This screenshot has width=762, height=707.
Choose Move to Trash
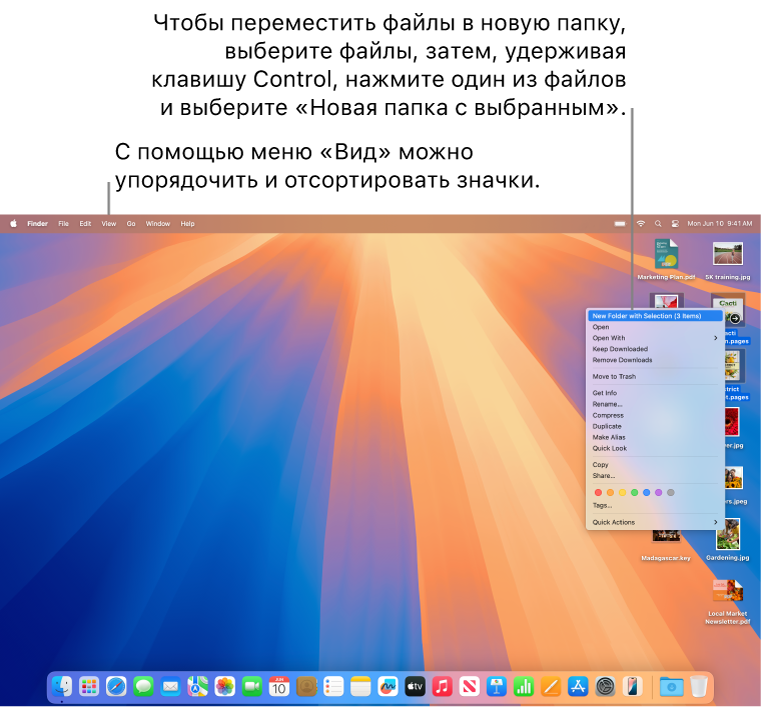[655, 377]
